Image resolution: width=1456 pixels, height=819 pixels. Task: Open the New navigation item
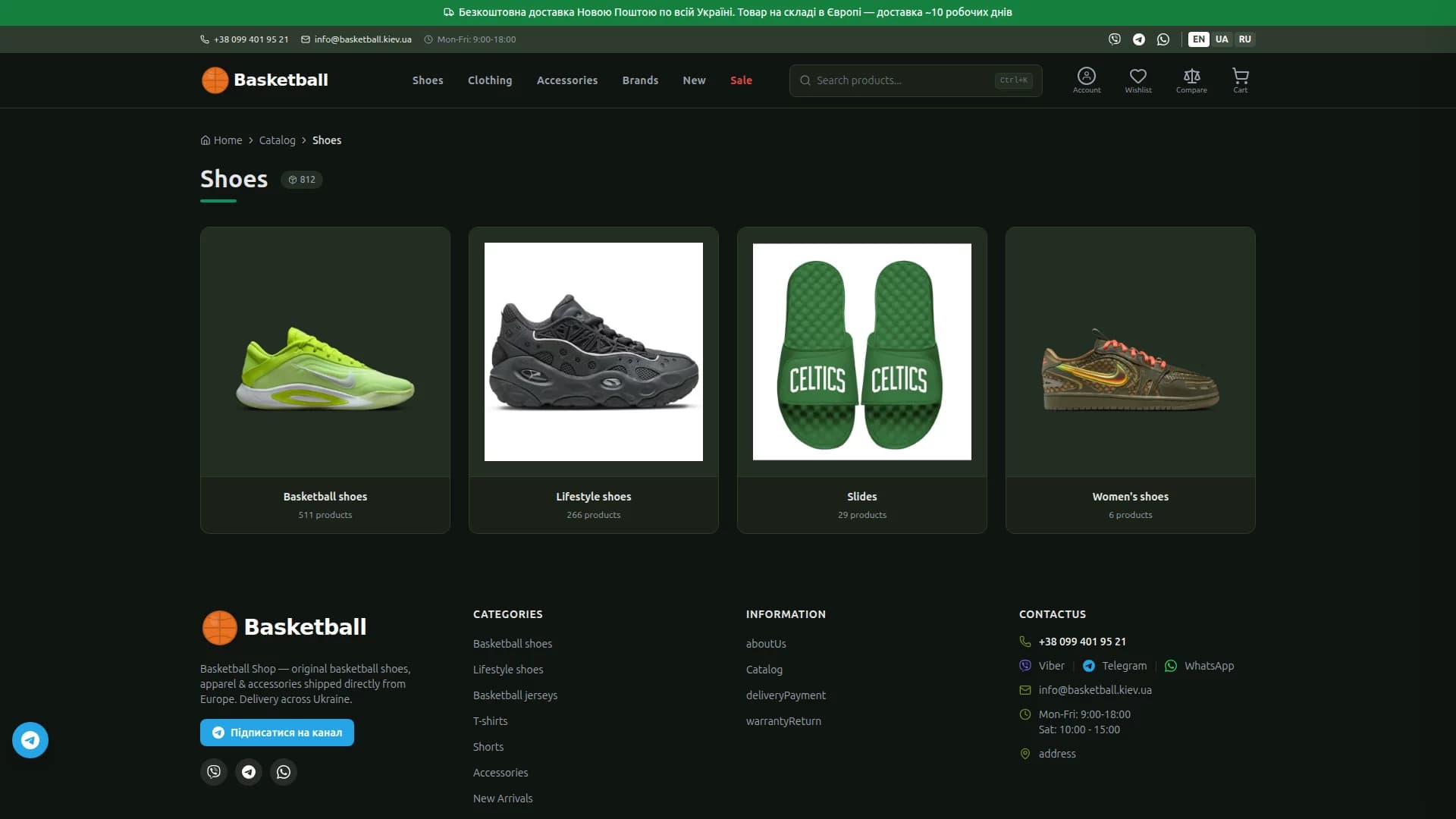pos(694,80)
